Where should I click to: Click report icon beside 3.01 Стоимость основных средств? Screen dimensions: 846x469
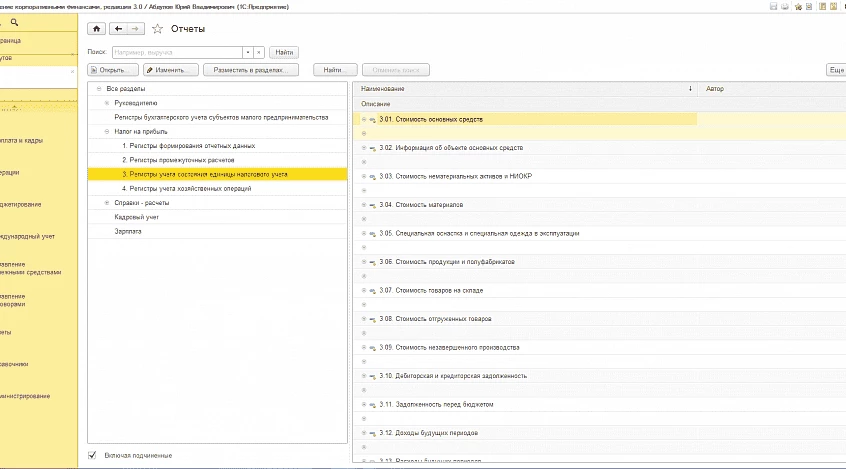372,120
